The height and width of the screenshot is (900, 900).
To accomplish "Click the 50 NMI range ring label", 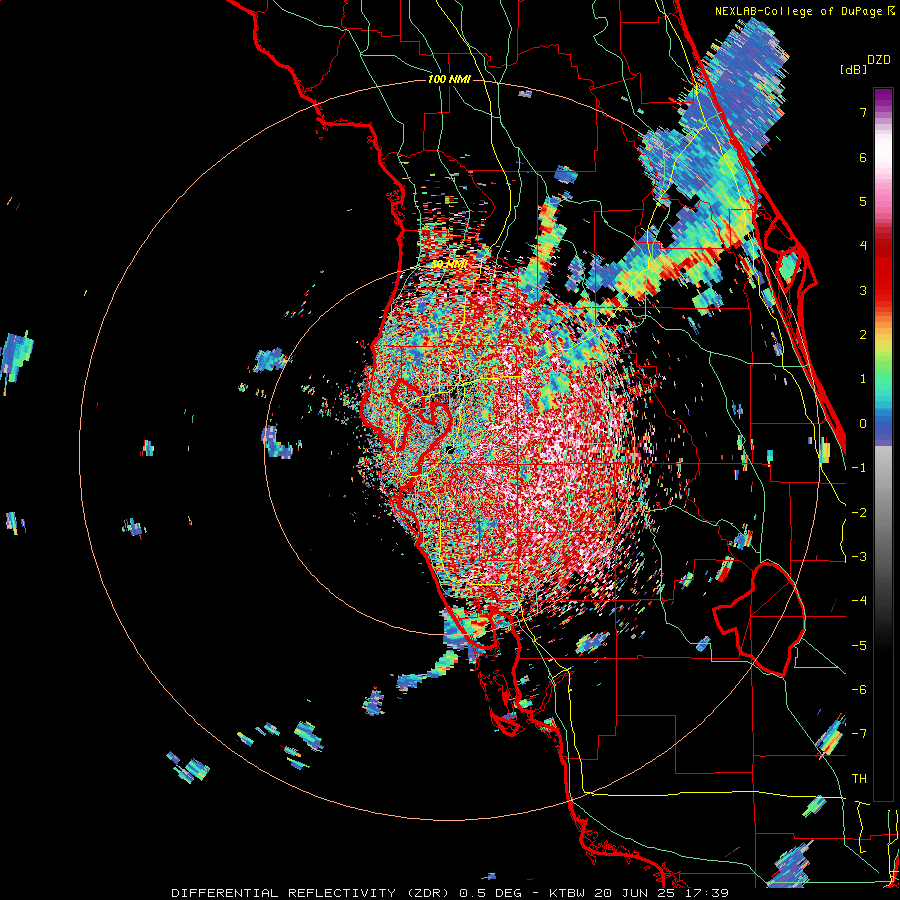I will coord(449,264).
